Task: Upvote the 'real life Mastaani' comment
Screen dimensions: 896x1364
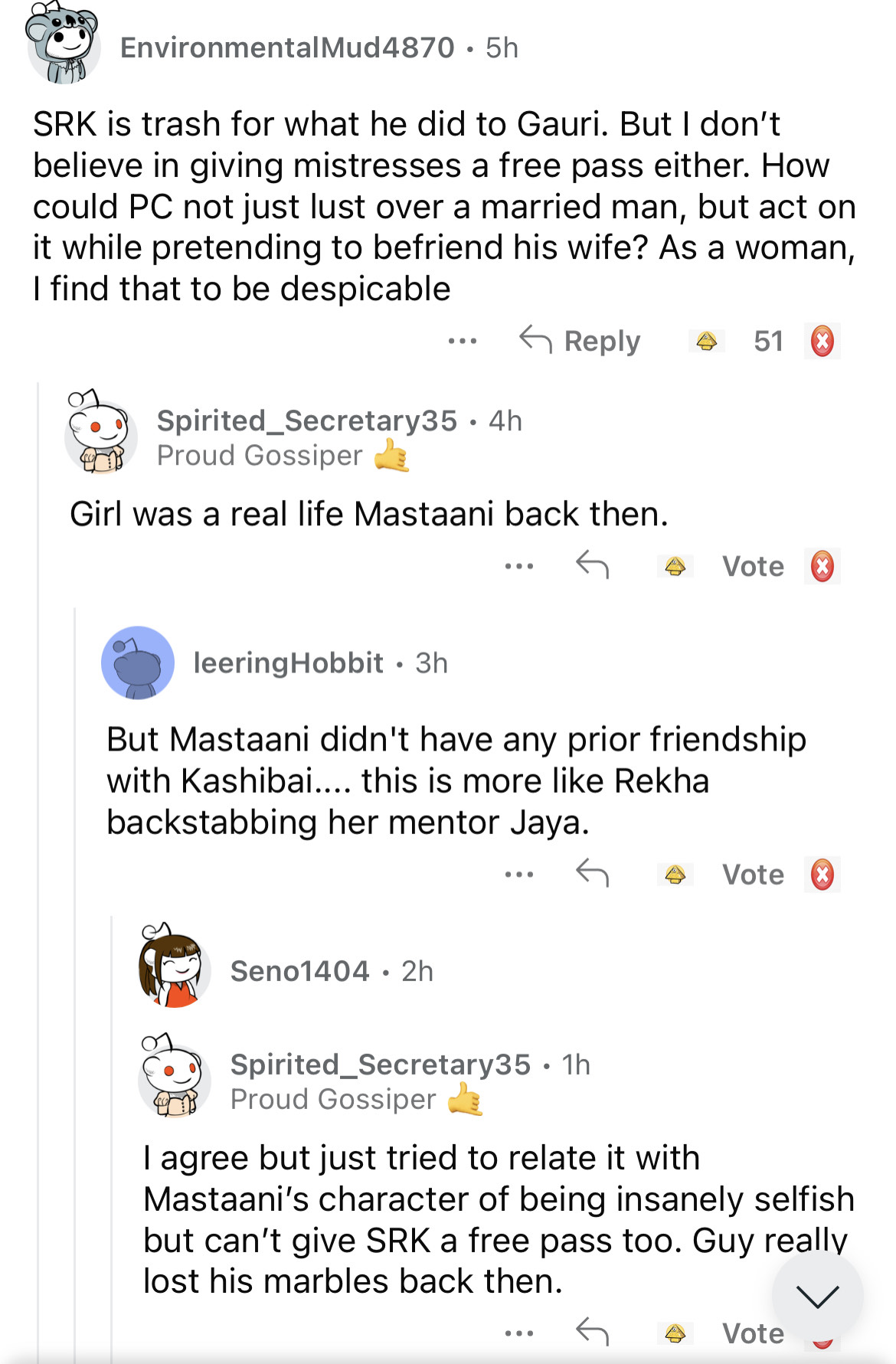Action: [x=675, y=567]
